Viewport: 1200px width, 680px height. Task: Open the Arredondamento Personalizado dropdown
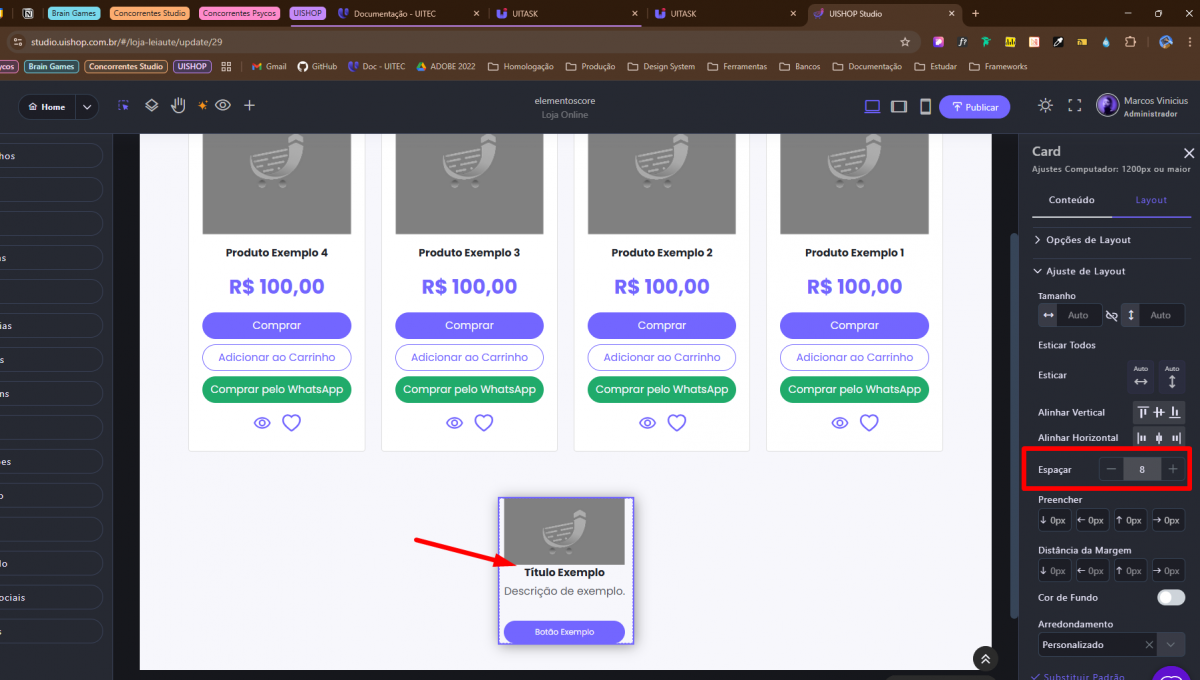point(1170,645)
